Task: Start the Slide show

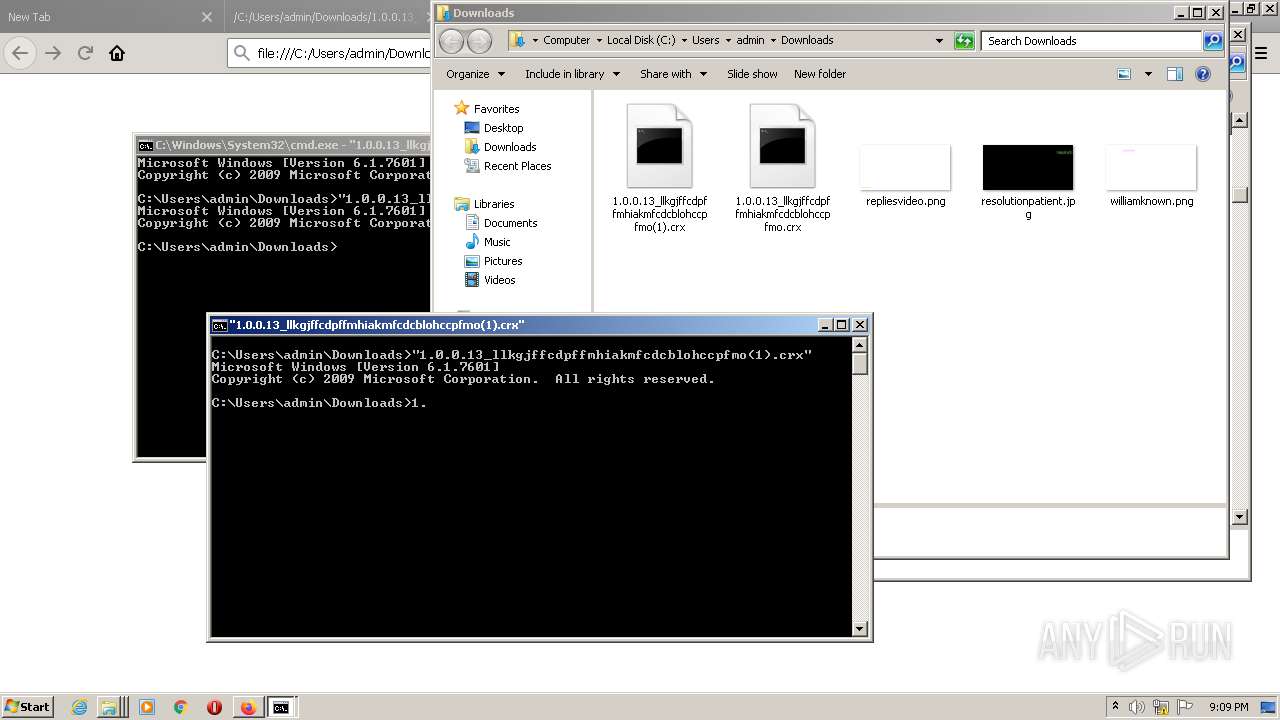Action: coord(752,74)
